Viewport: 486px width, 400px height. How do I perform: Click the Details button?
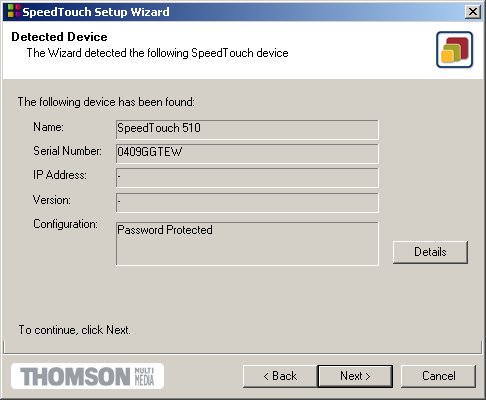click(430, 252)
